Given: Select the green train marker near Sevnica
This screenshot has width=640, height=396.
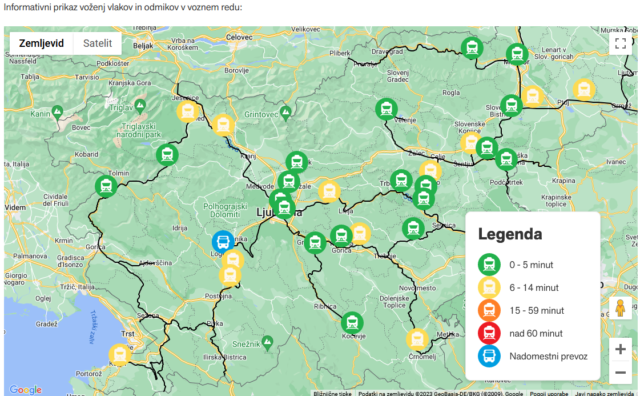Looking at the screenshot, I should (x=413, y=228).
